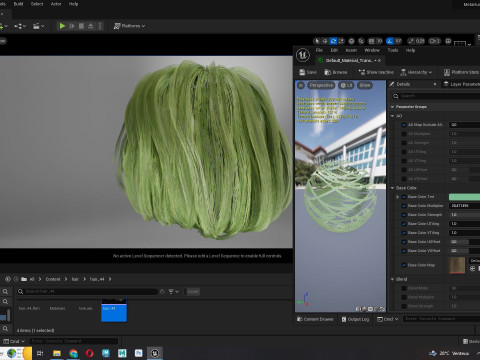Open the Tools menu in the material editor

(393, 50)
